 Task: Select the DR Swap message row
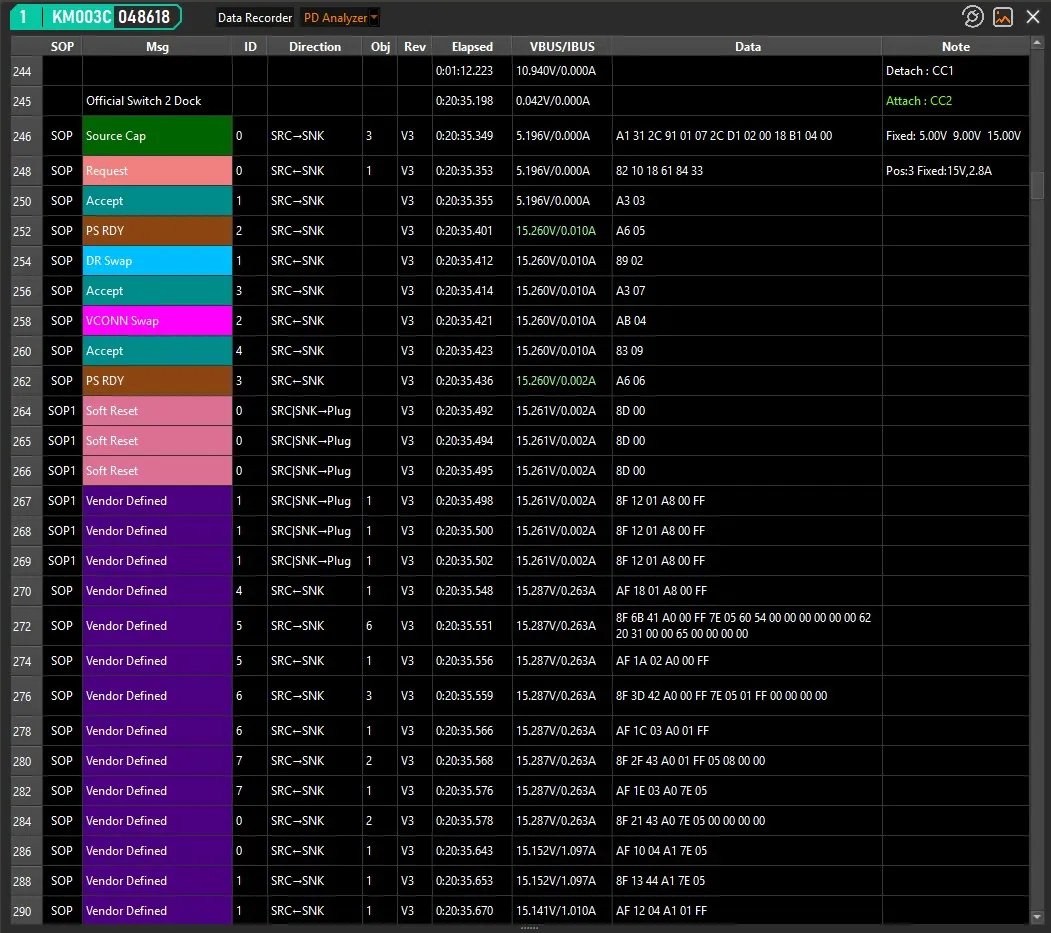pos(157,261)
